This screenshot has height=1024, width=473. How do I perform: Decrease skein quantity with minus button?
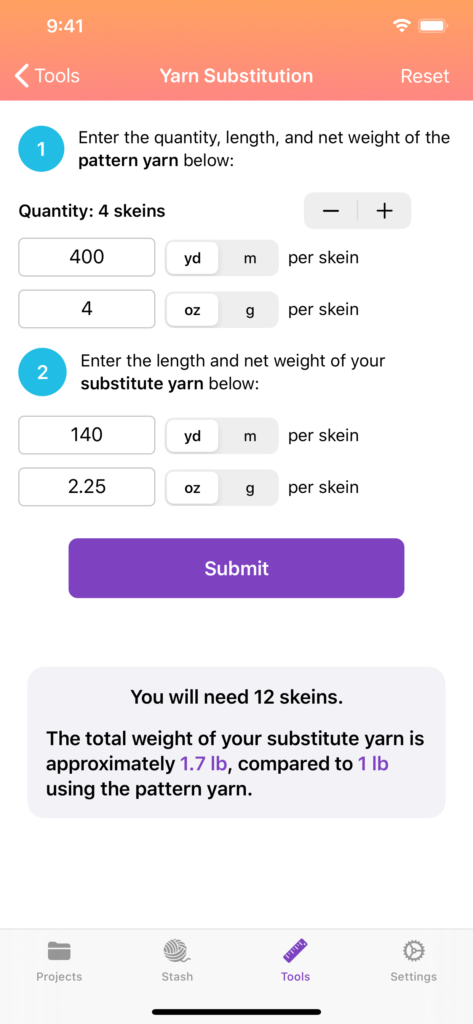[x=331, y=211]
